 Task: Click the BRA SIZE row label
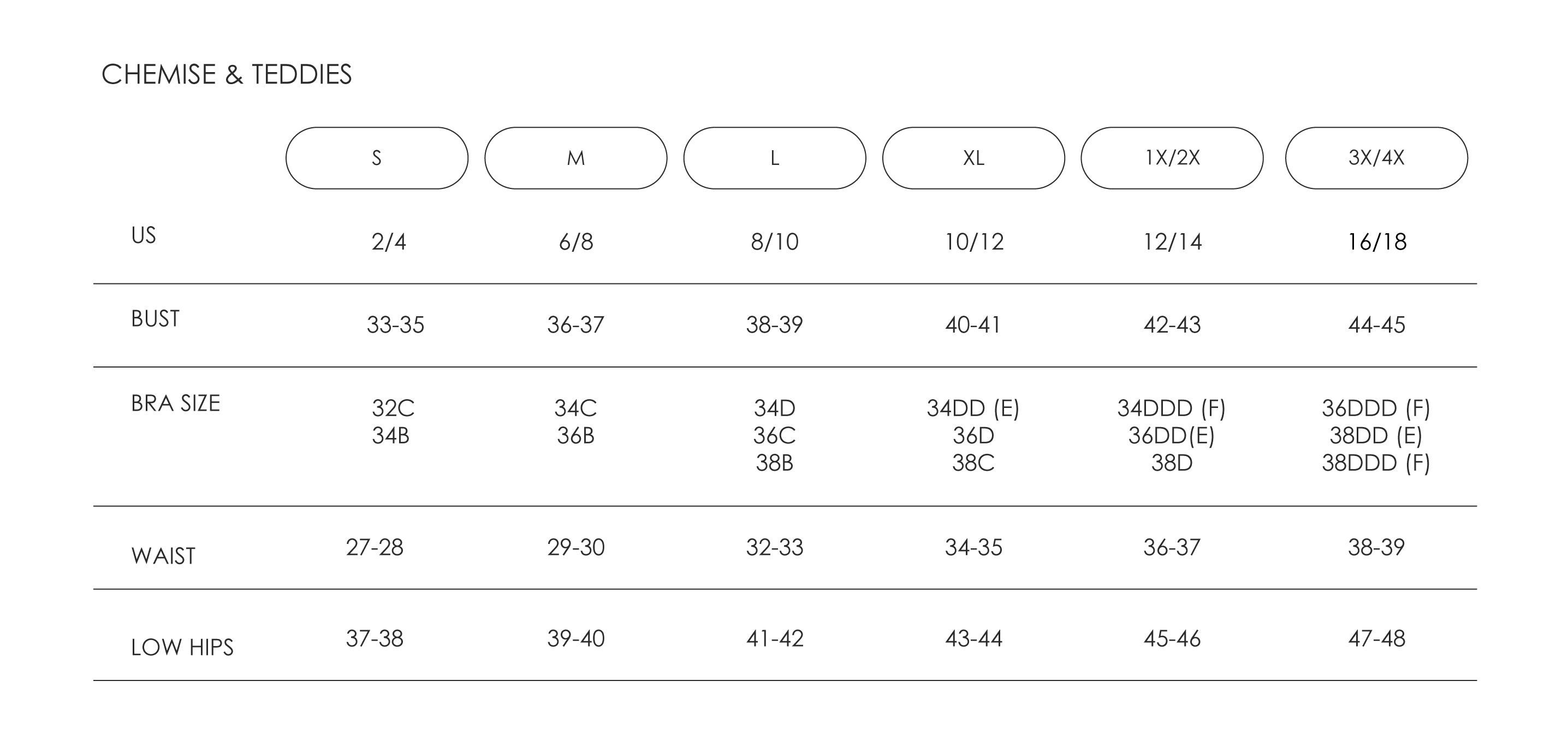click(175, 403)
